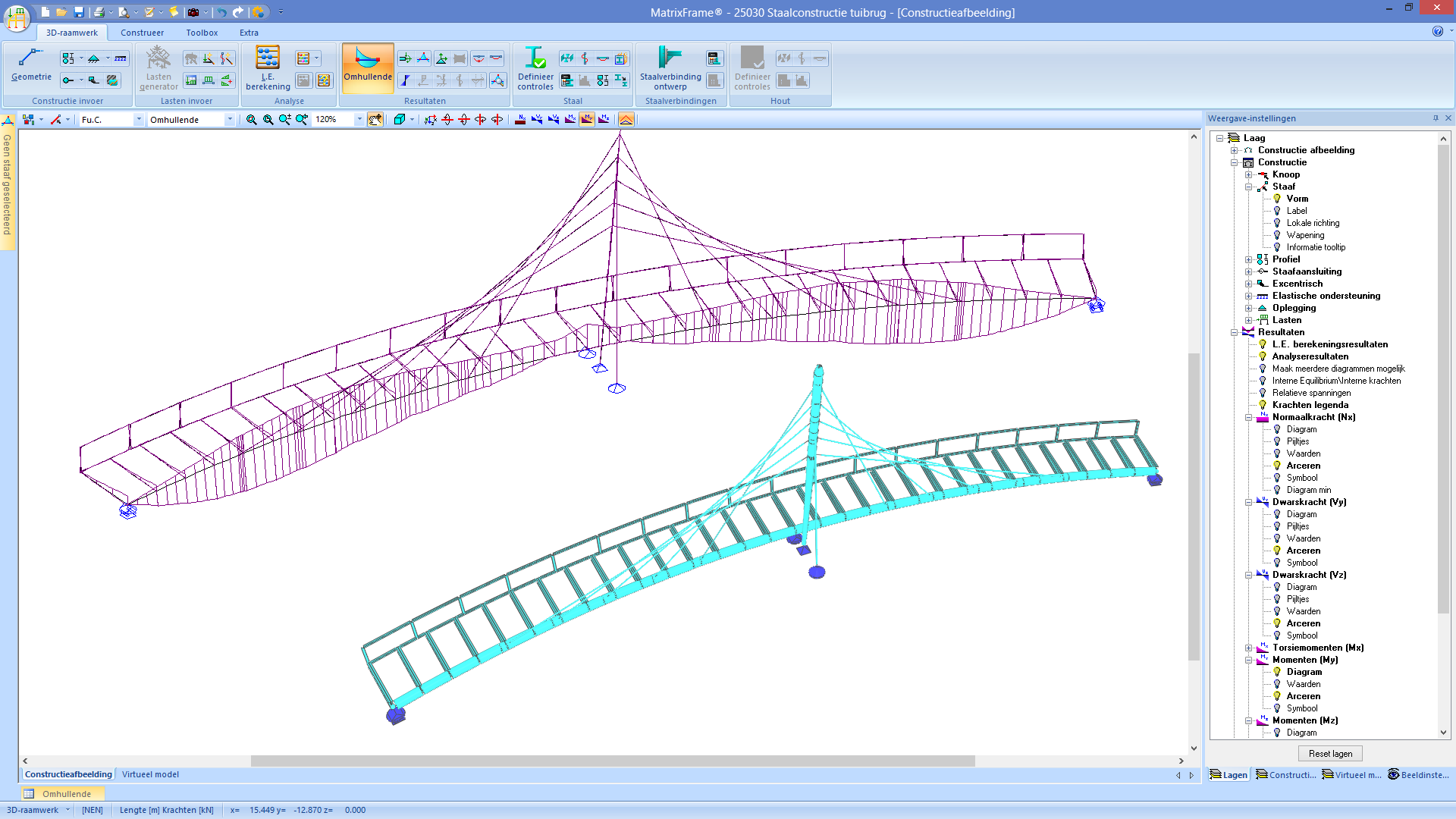Open the Constructi... panel tab at bottom
Screen dimensions: 1456x819
pos(1286,774)
